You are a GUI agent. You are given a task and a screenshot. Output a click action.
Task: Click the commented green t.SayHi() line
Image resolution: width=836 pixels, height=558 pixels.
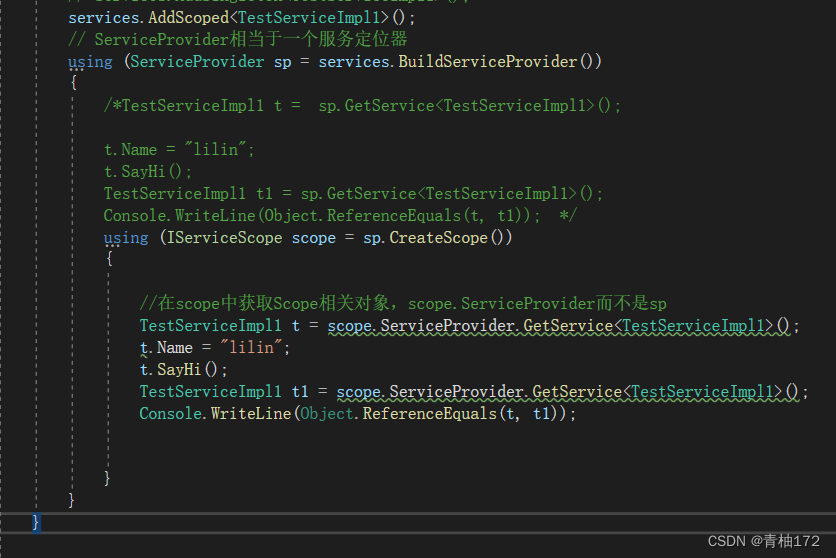pos(148,172)
